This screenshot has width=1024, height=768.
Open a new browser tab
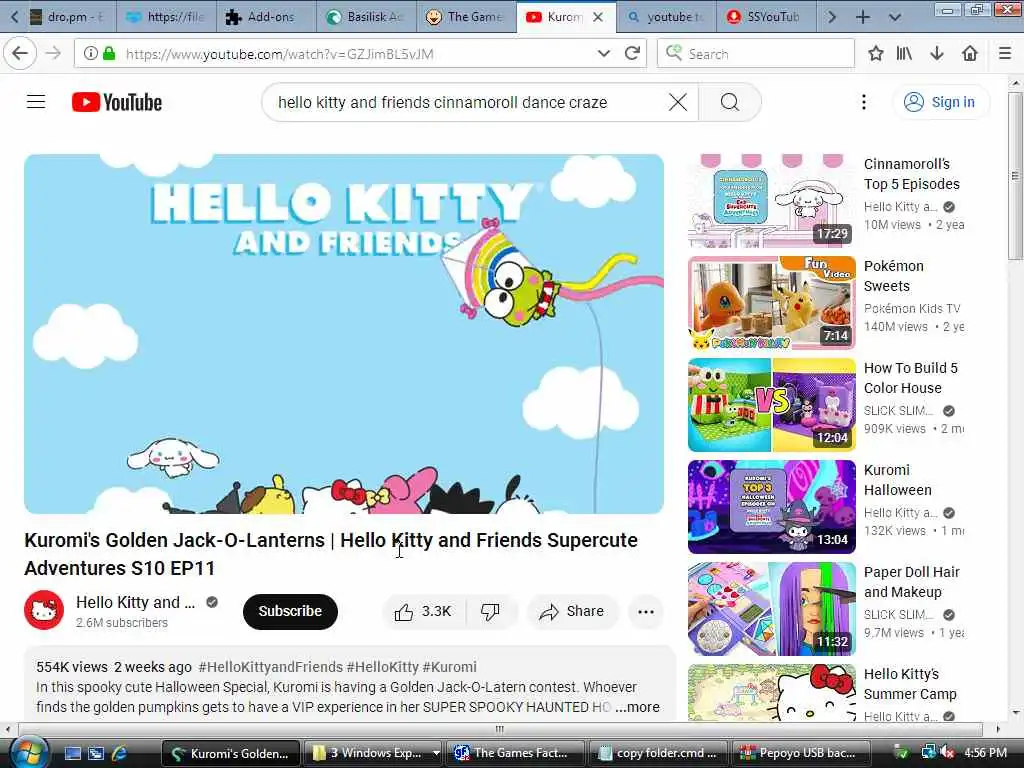pos(863,17)
